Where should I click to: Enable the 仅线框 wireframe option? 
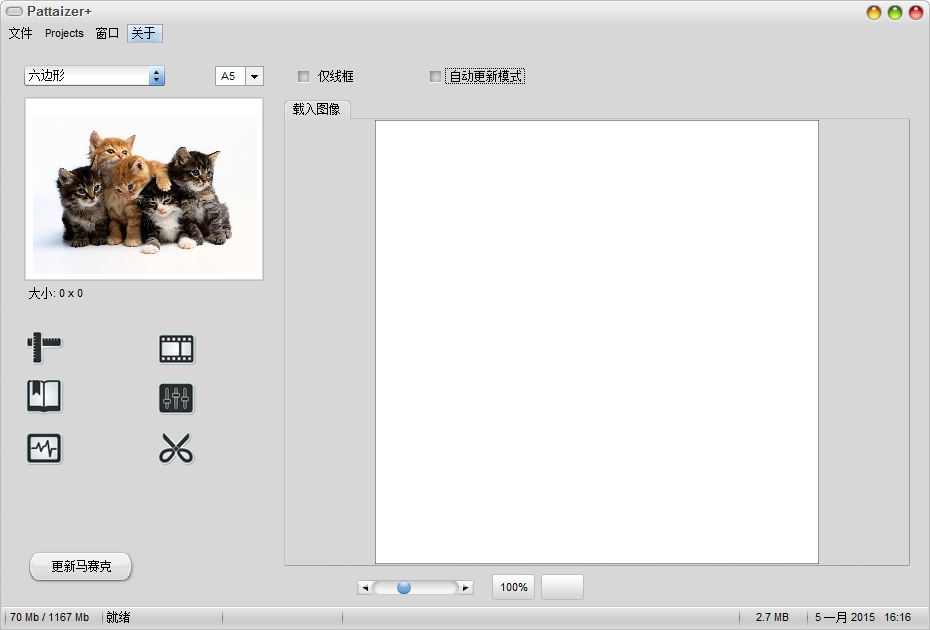303,75
